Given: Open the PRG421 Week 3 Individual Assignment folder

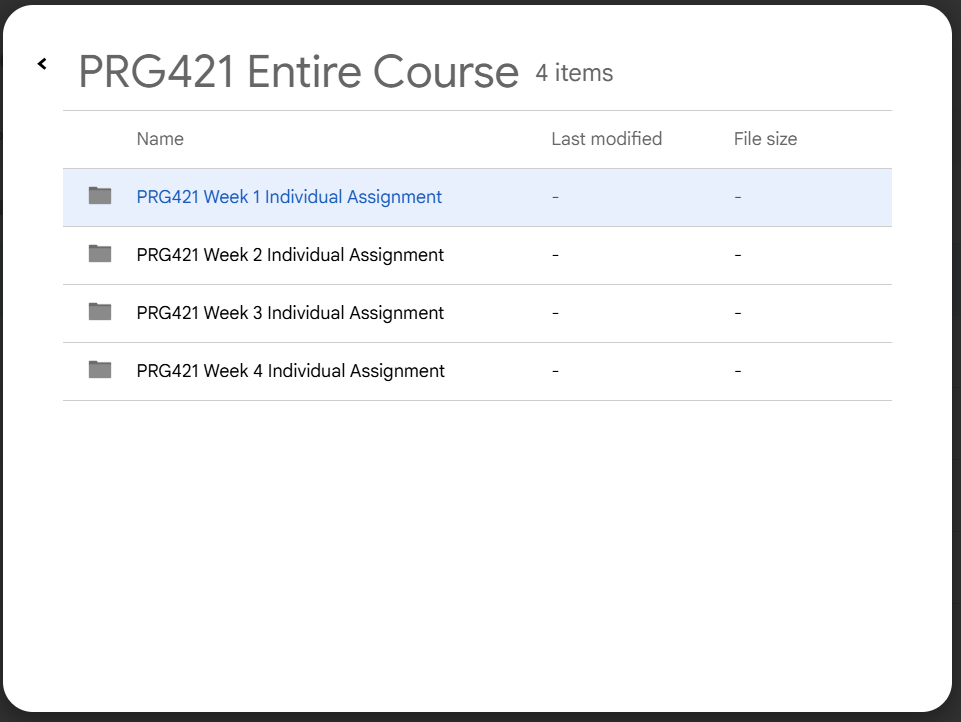Looking at the screenshot, I should [289, 313].
